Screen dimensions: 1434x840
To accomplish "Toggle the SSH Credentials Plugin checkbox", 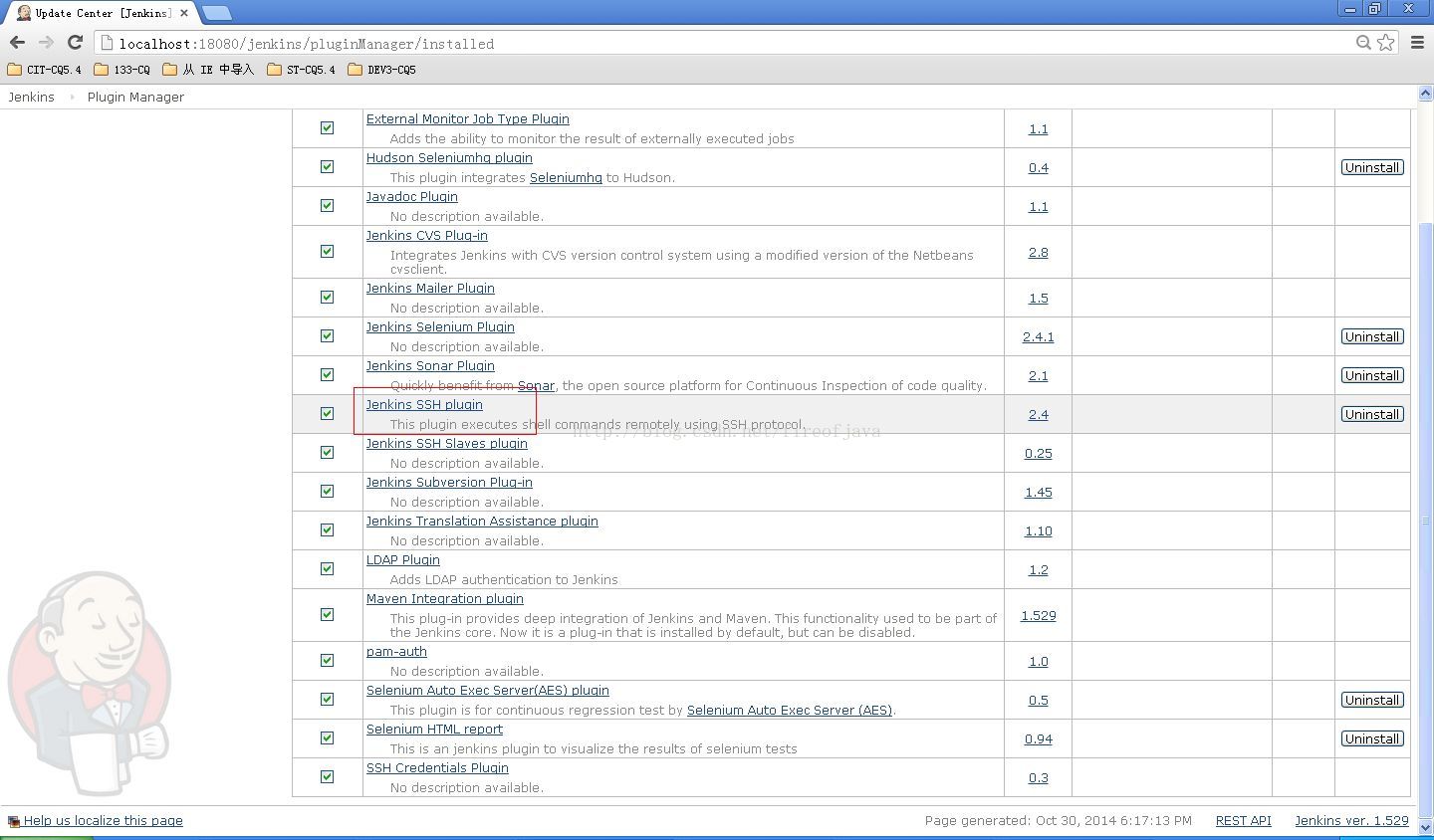I will click(327, 777).
